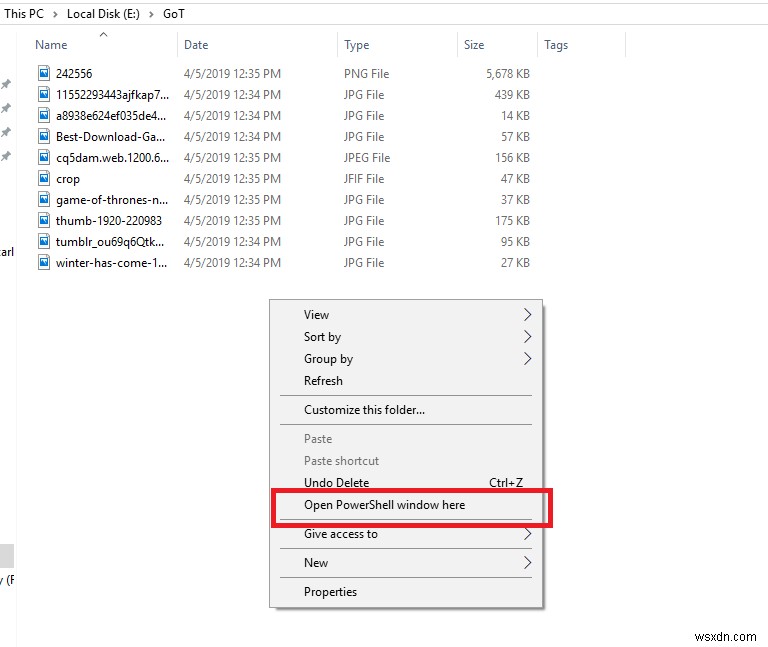Click the file icon for 242556
Viewport: 768px width, 647px height.
(x=44, y=73)
